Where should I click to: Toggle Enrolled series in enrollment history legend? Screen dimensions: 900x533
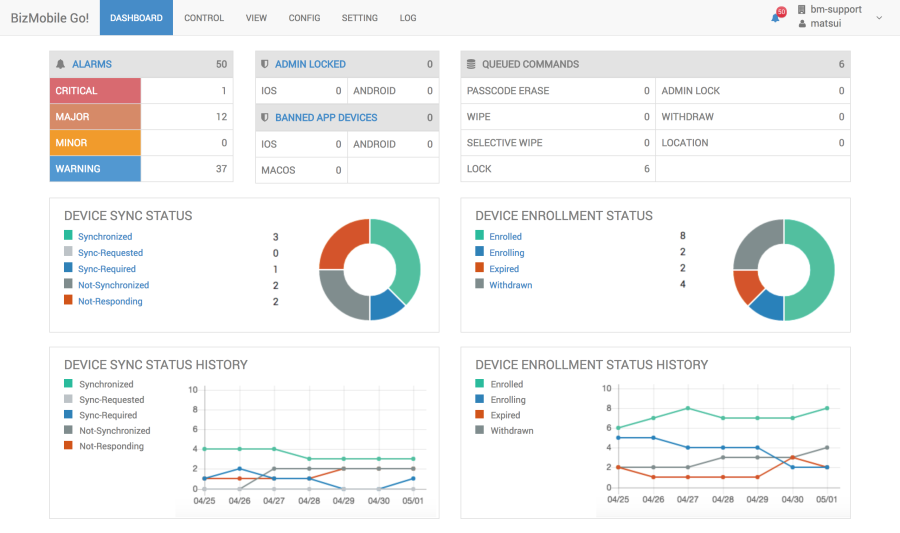pyautogui.click(x=499, y=384)
